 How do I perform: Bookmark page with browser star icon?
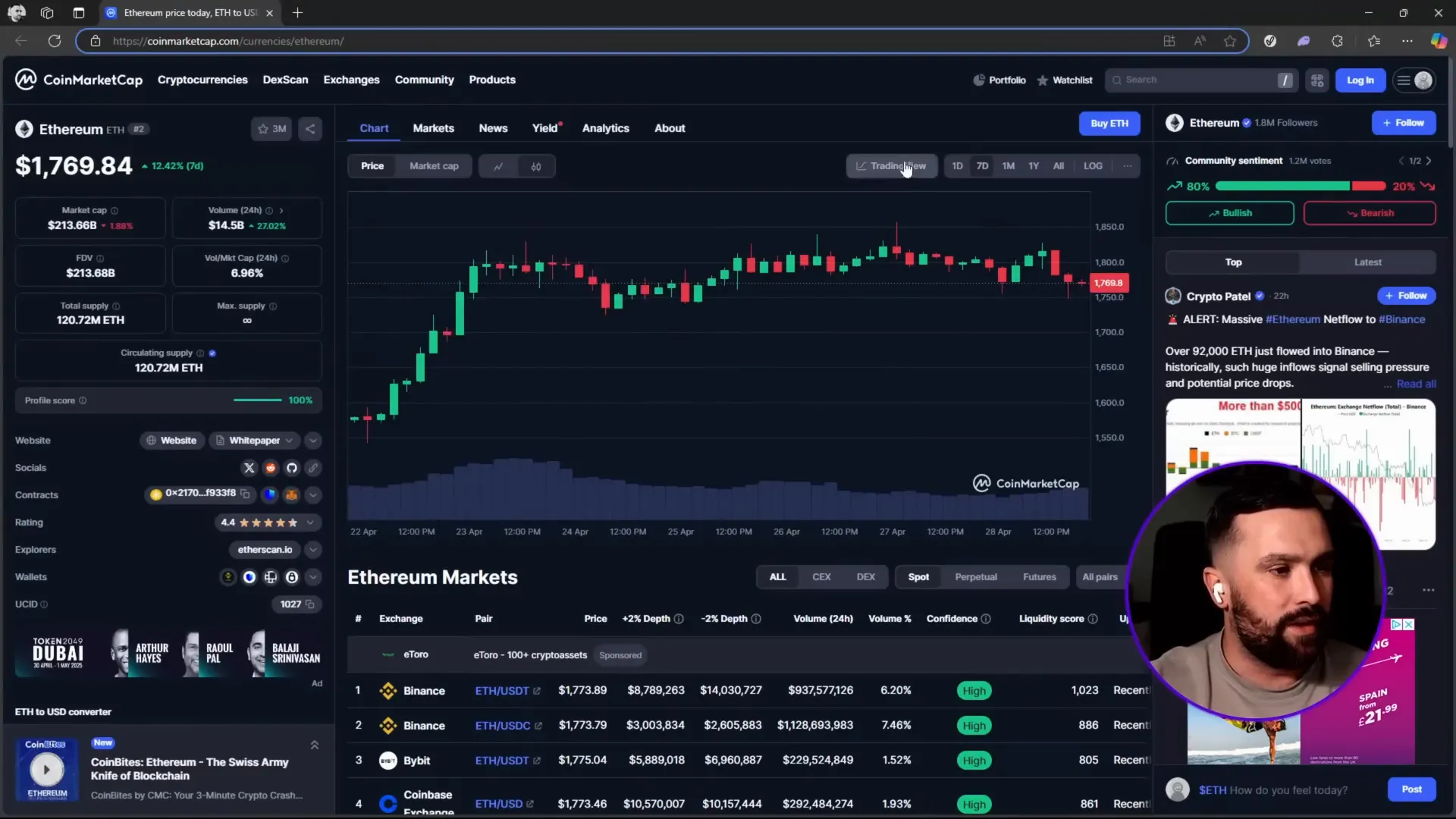pos(1230,41)
